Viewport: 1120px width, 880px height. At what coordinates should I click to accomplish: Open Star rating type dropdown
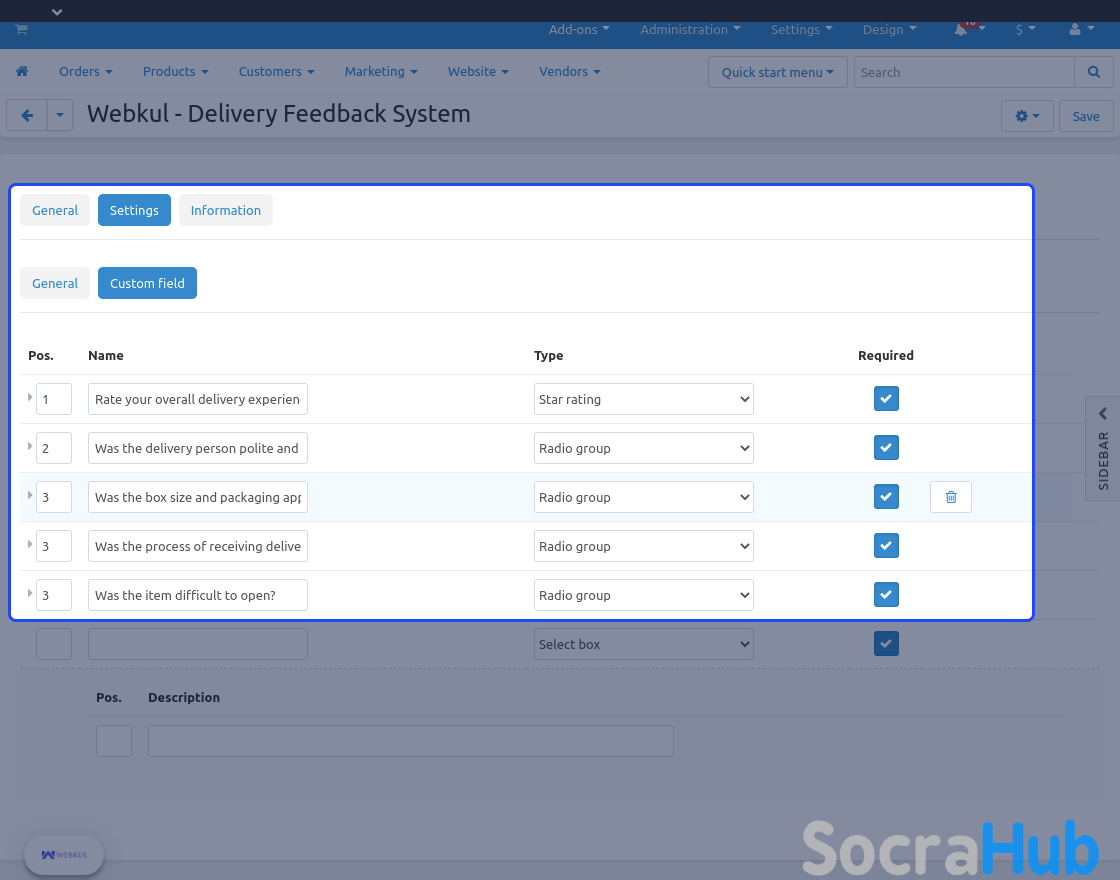644,399
